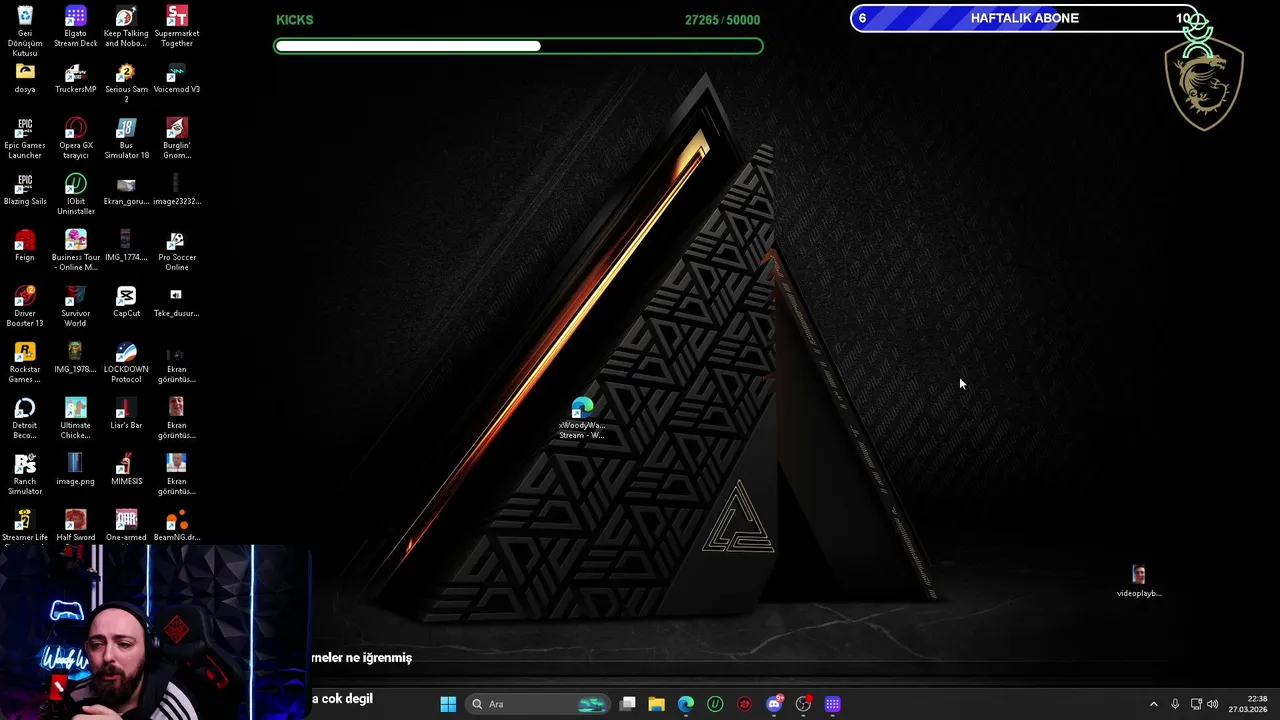Select the IMG_1978 image file

coord(76,358)
